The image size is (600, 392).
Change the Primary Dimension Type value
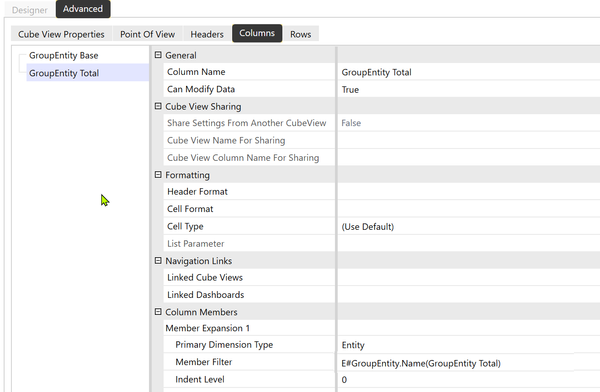click(x=468, y=345)
